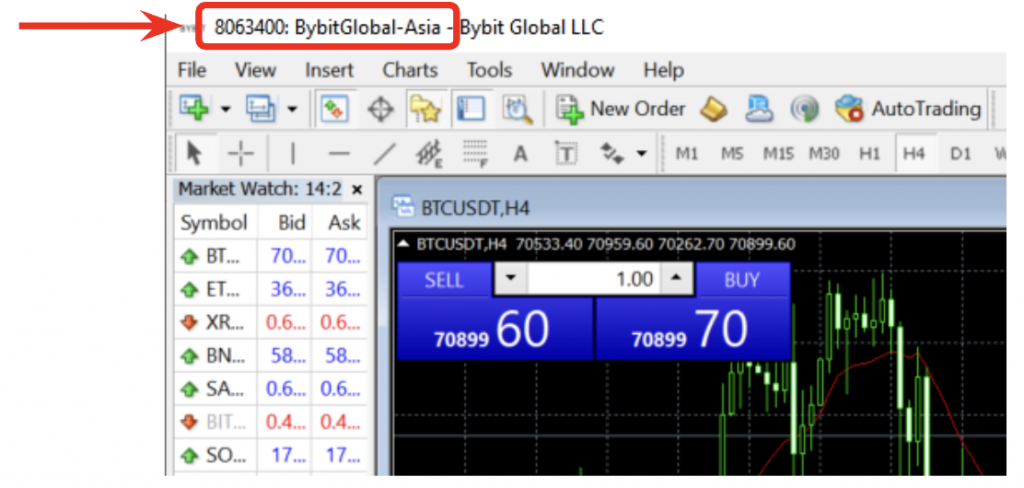The width and height of the screenshot is (1024, 488).
Task: Toggle the AutoTrading button
Action: [x=909, y=108]
